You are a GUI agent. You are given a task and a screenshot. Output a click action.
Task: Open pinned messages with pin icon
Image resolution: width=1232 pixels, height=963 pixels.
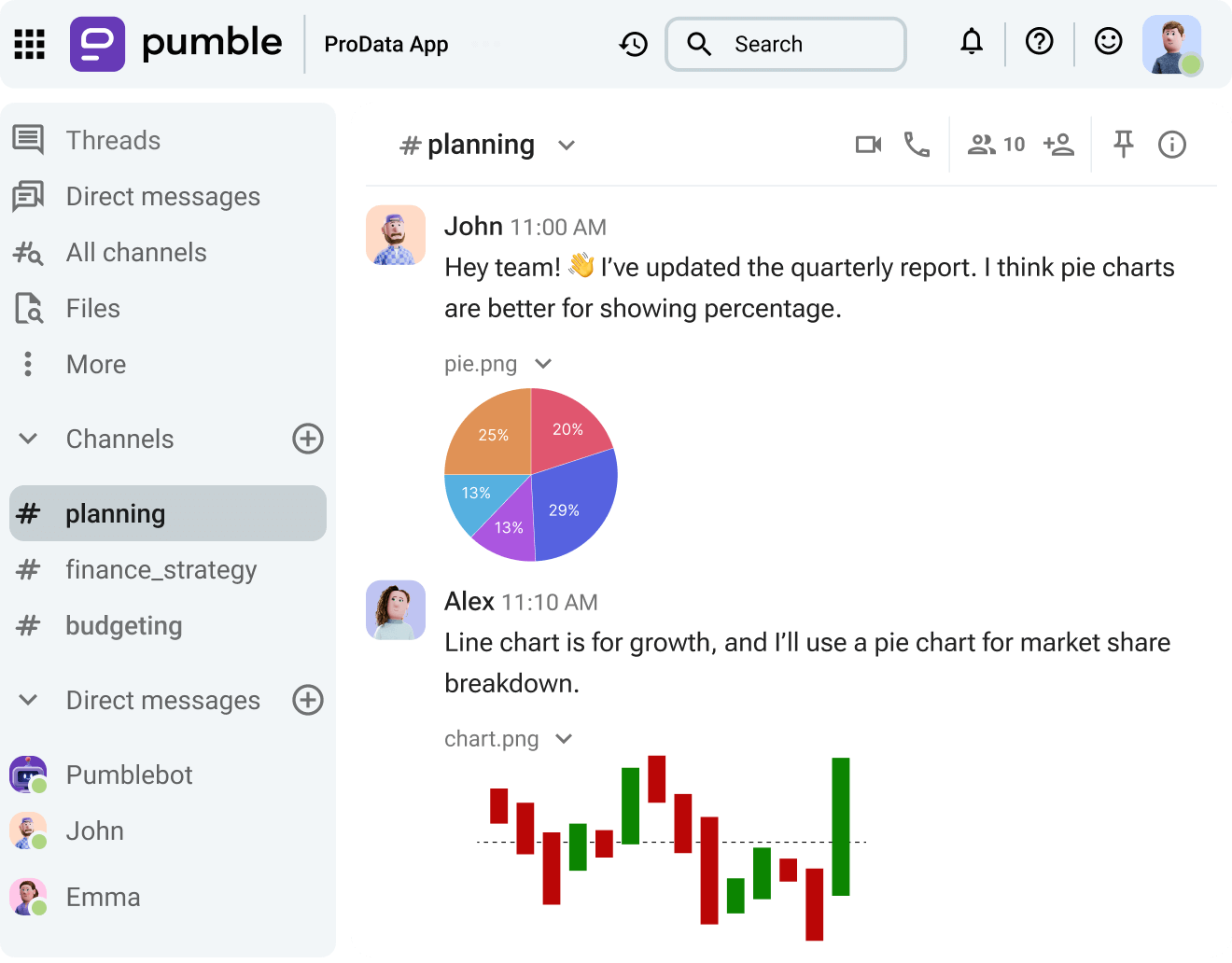[1123, 145]
